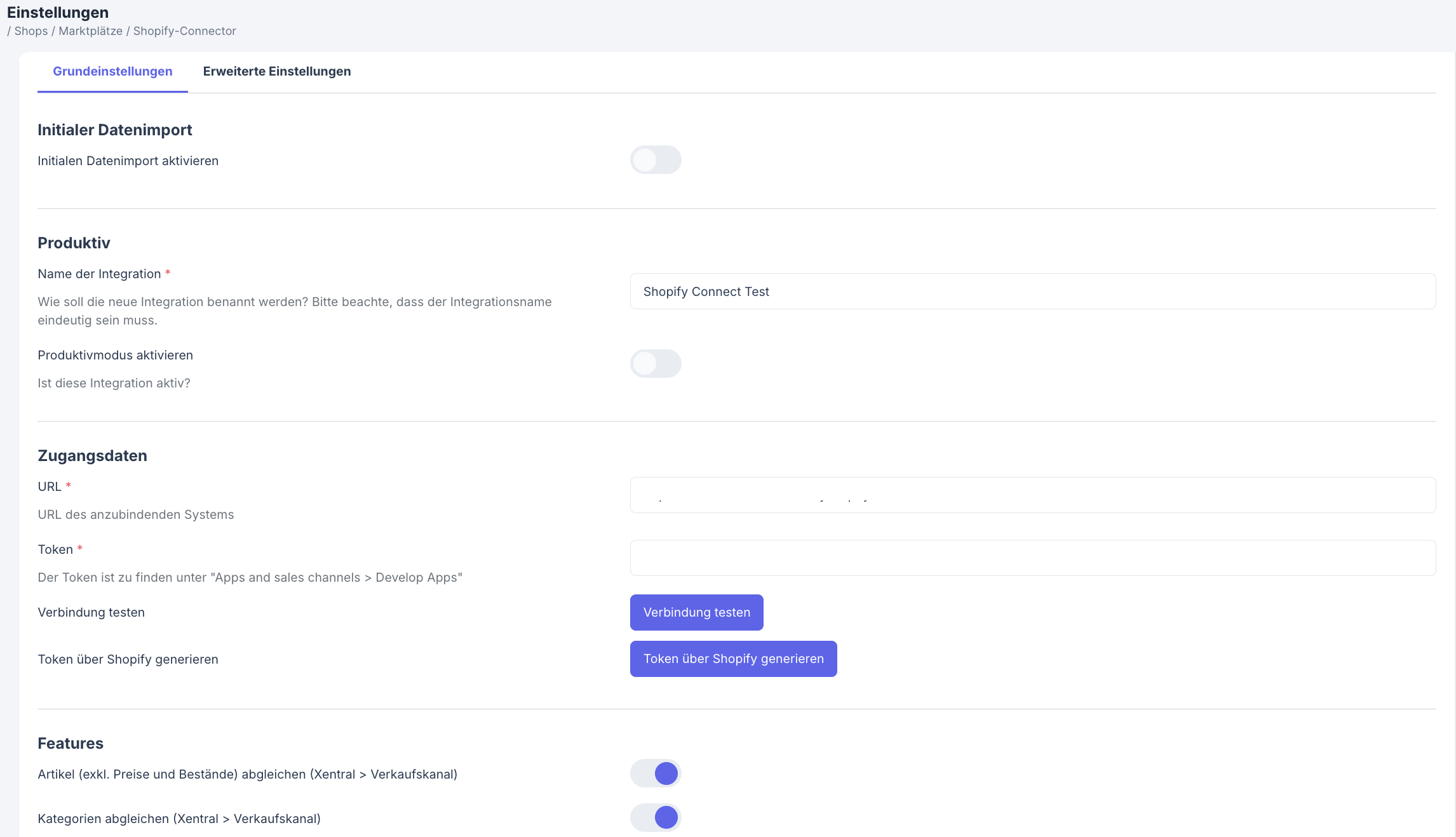Click the Shopify-Connector breadcrumb link
Image resolution: width=1456 pixels, height=837 pixels.
click(x=184, y=31)
